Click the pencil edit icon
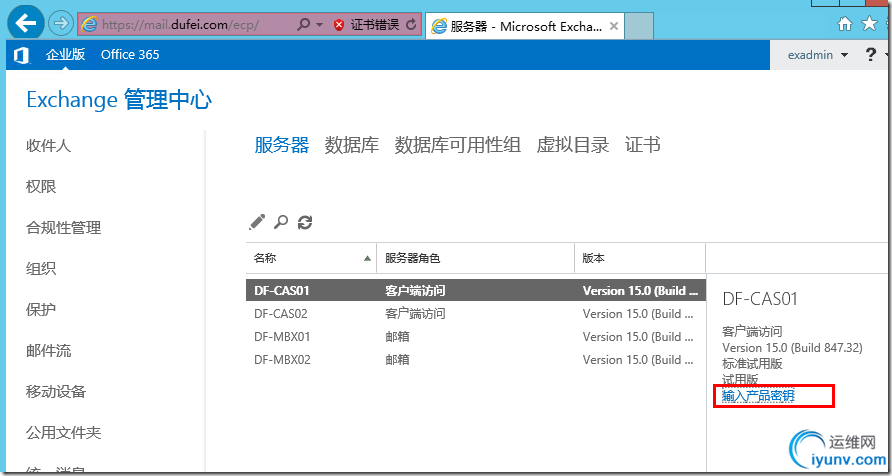This screenshot has width=892, height=476. (257, 222)
